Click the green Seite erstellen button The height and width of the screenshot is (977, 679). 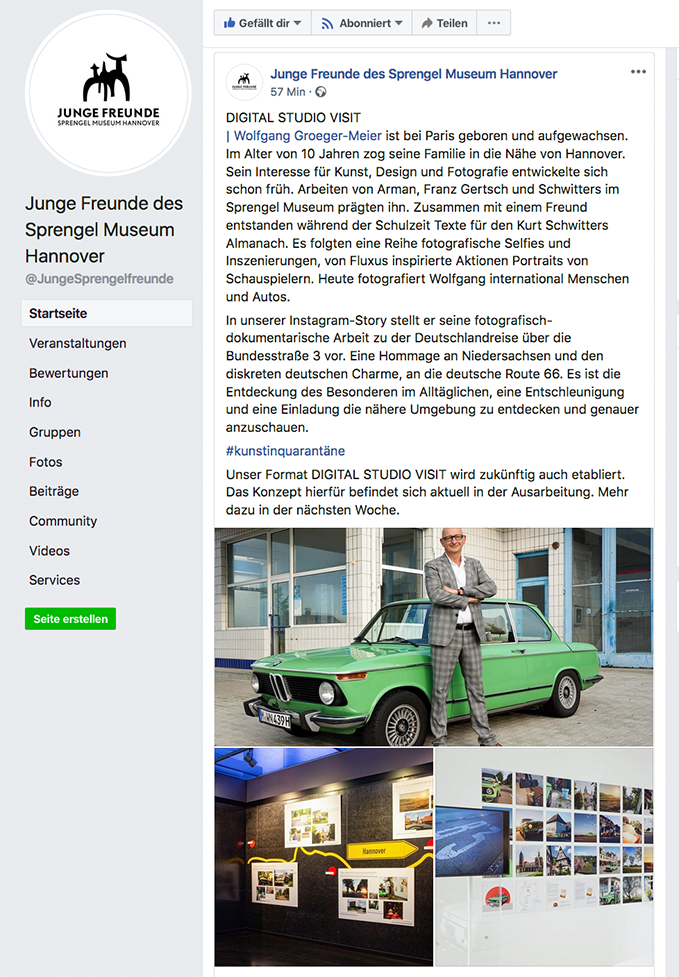click(x=70, y=619)
